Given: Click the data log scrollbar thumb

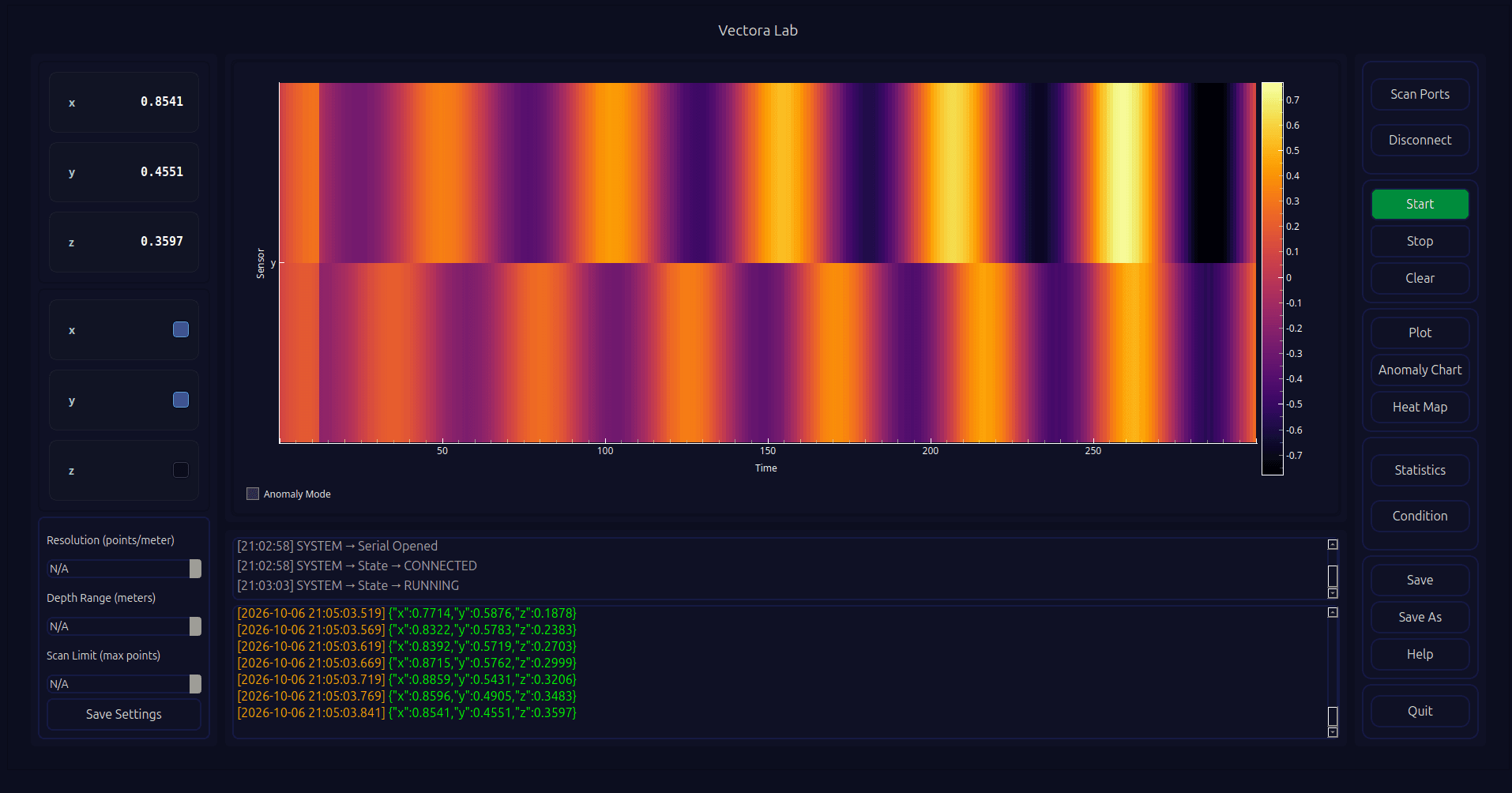Looking at the screenshot, I should 1333,716.
